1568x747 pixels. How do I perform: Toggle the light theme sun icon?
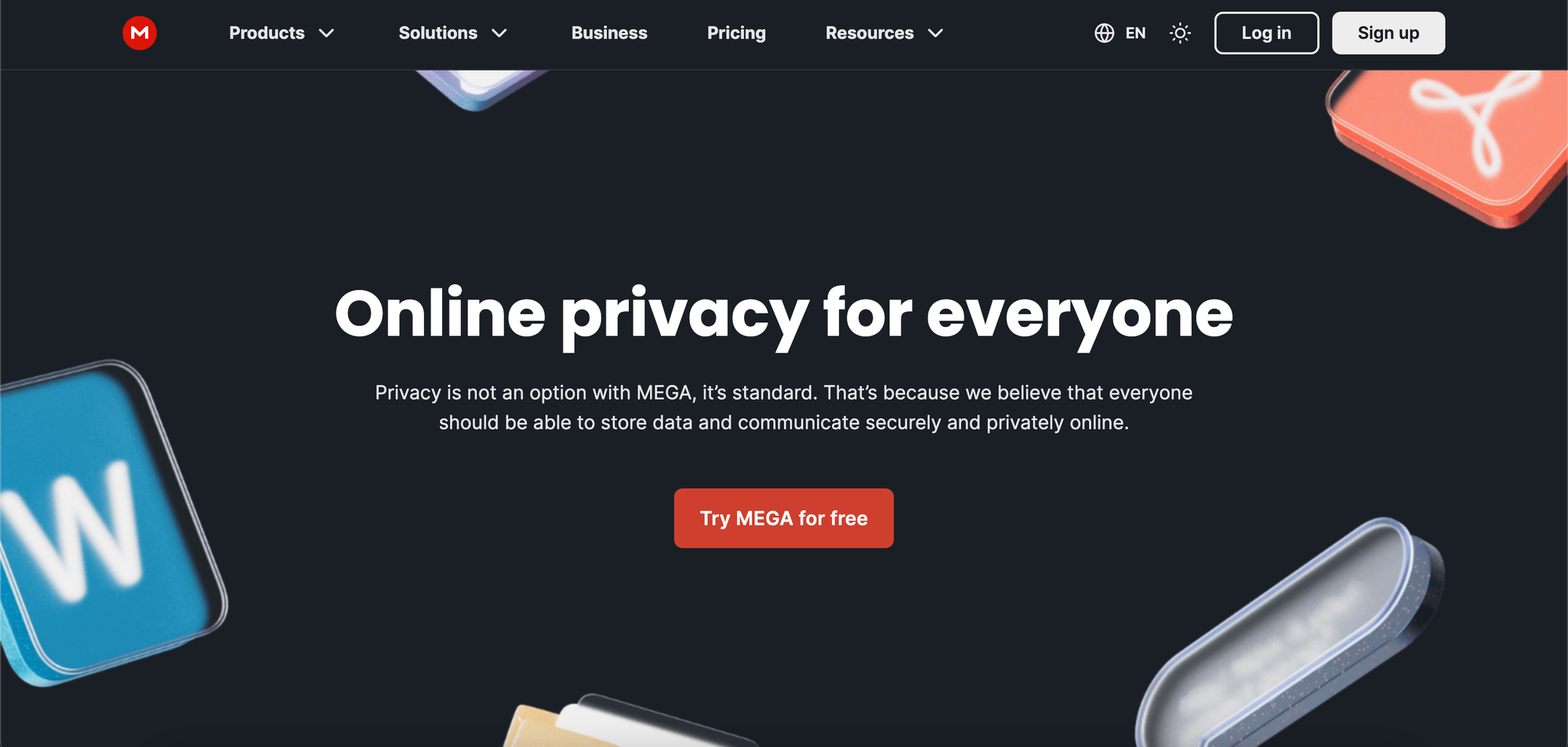pyautogui.click(x=1180, y=33)
